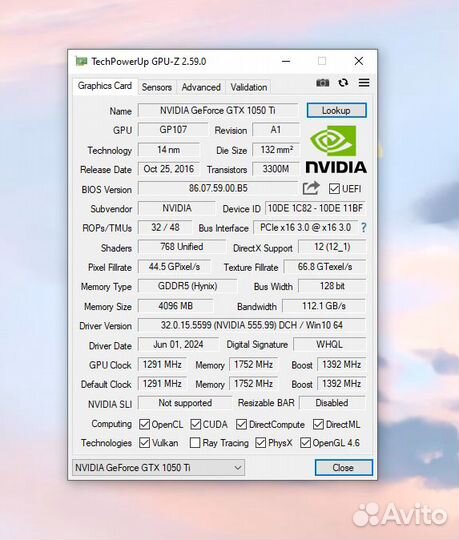Toggle the UEFI checkbox

(x=334, y=189)
